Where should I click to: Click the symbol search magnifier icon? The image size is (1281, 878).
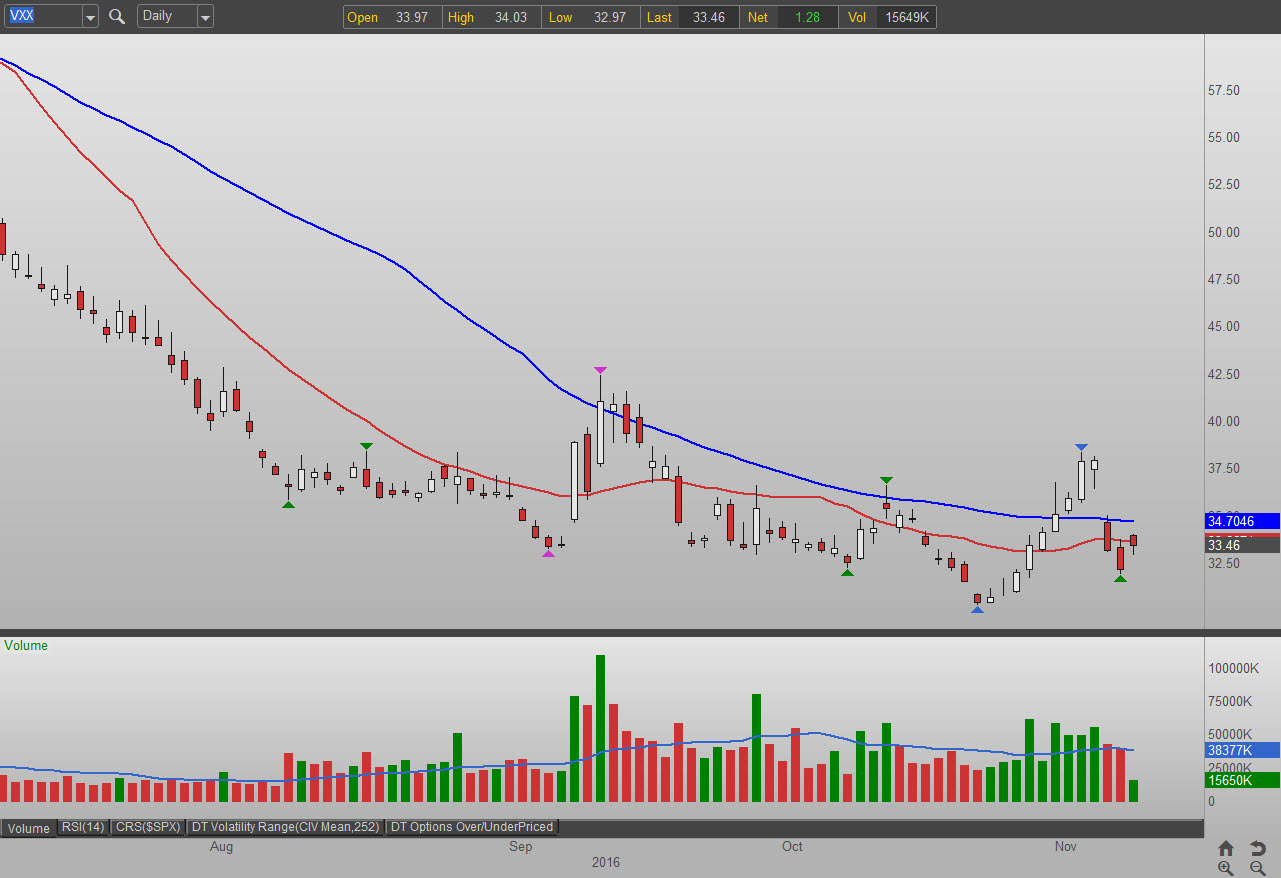pyautogui.click(x=117, y=16)
